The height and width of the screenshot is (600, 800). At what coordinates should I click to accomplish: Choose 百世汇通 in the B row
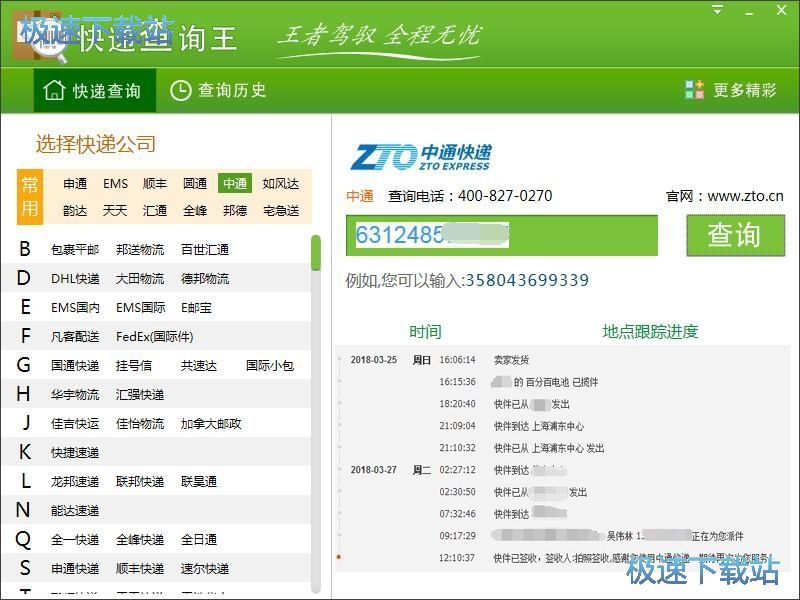(x=205, y=249)
